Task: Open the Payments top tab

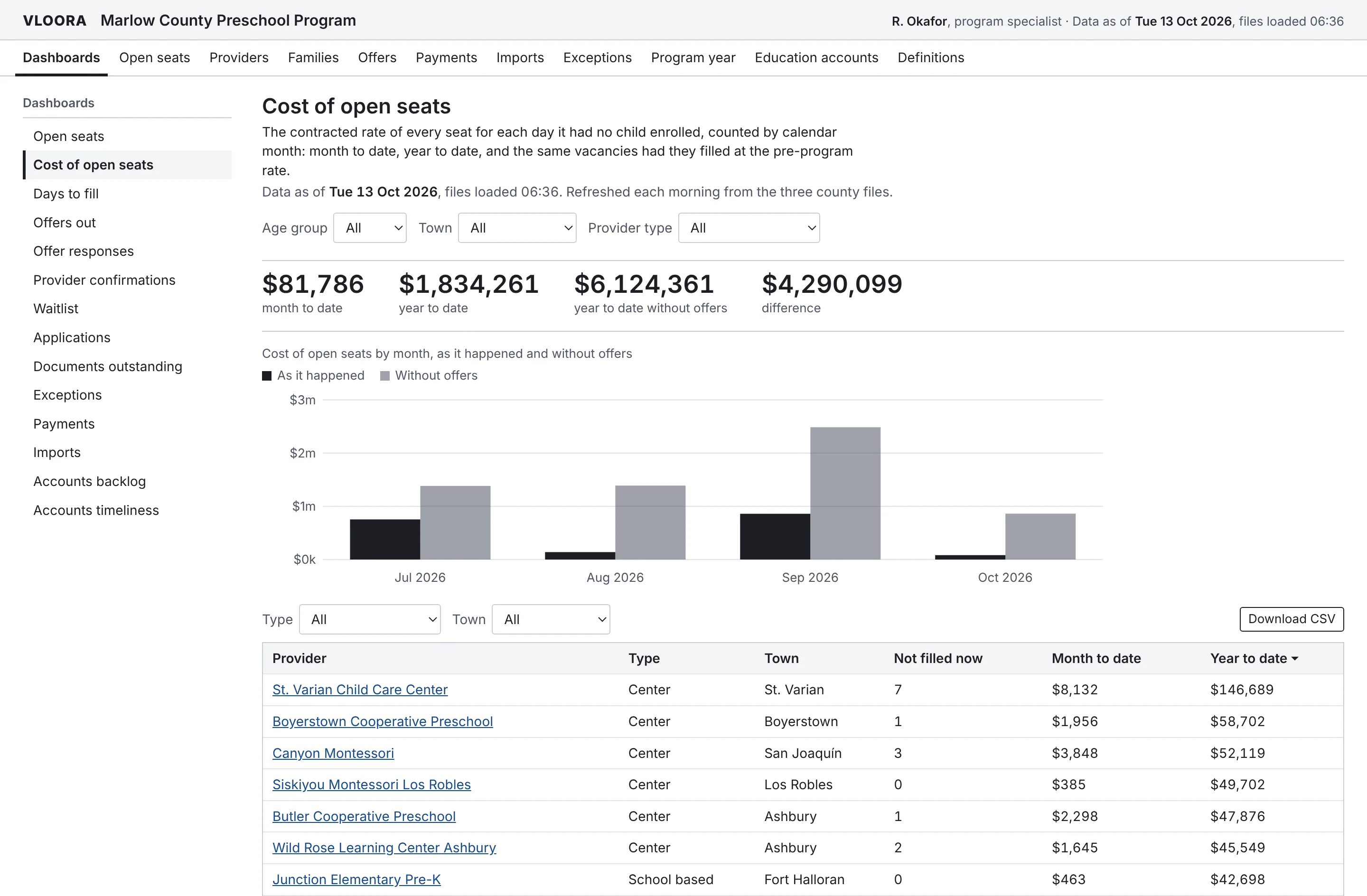Action: (x=446, y=57)
